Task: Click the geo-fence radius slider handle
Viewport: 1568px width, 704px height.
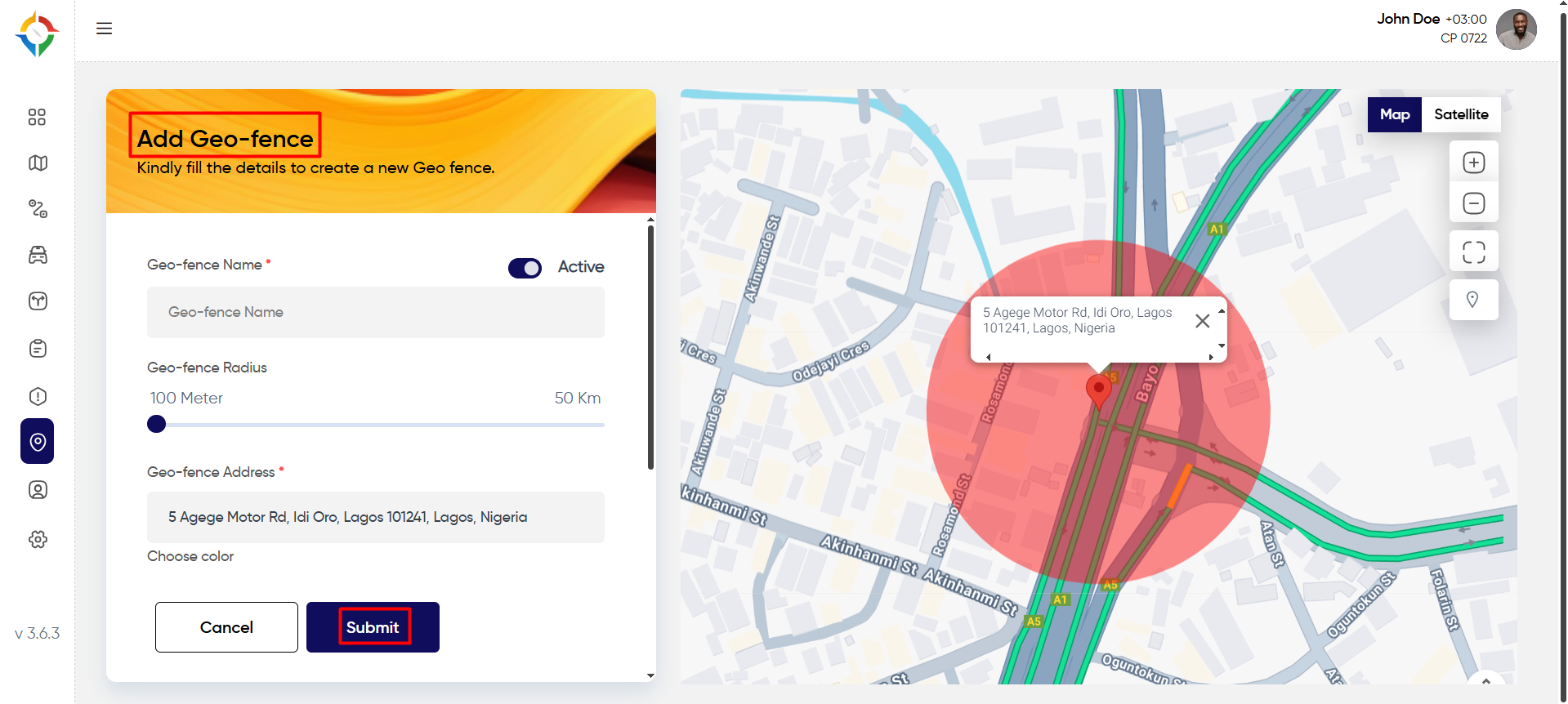Action: [156, 424]
